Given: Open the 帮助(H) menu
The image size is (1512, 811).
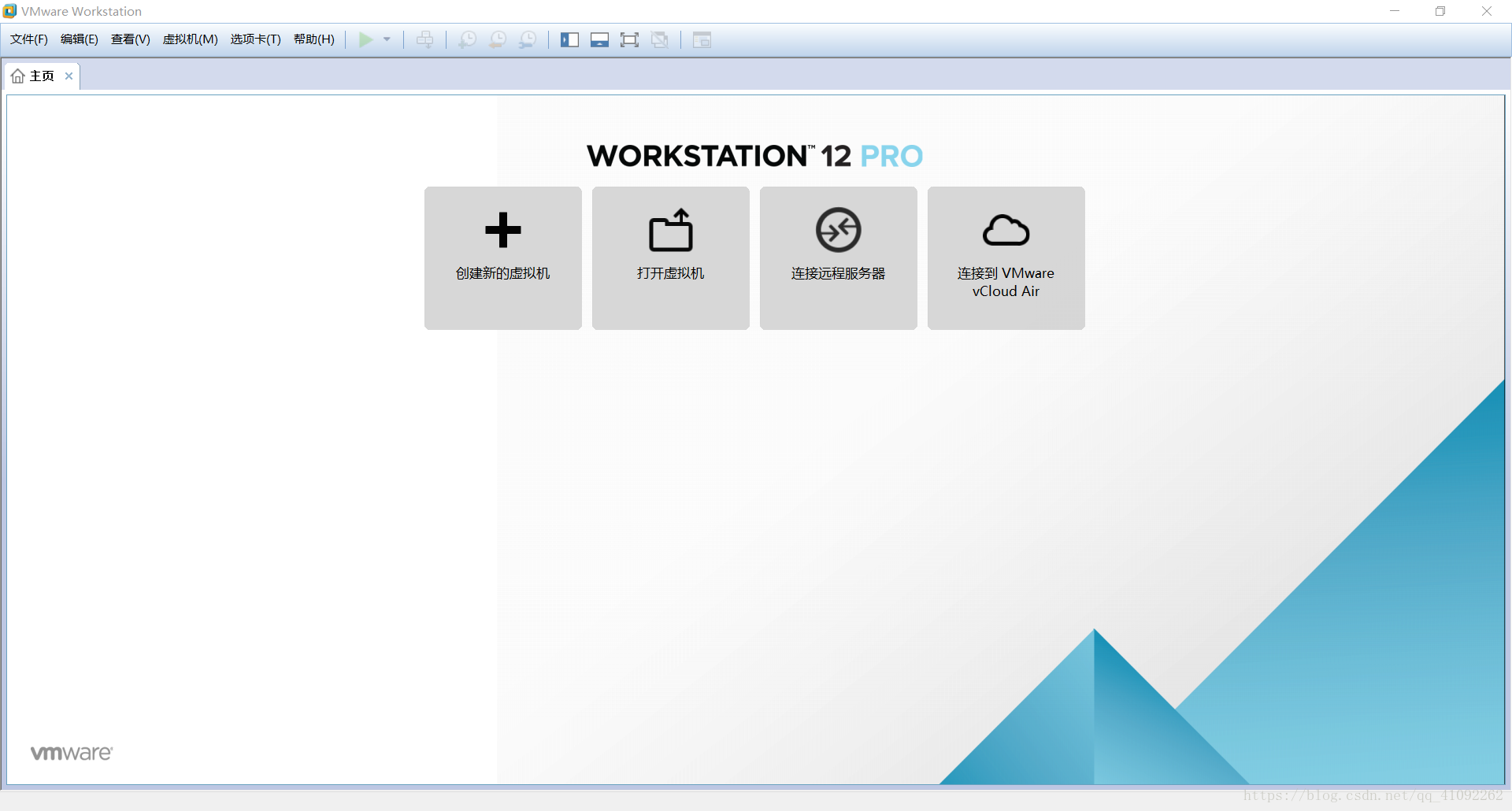Looking at the screenshot, I should click(x=314, y=39).
